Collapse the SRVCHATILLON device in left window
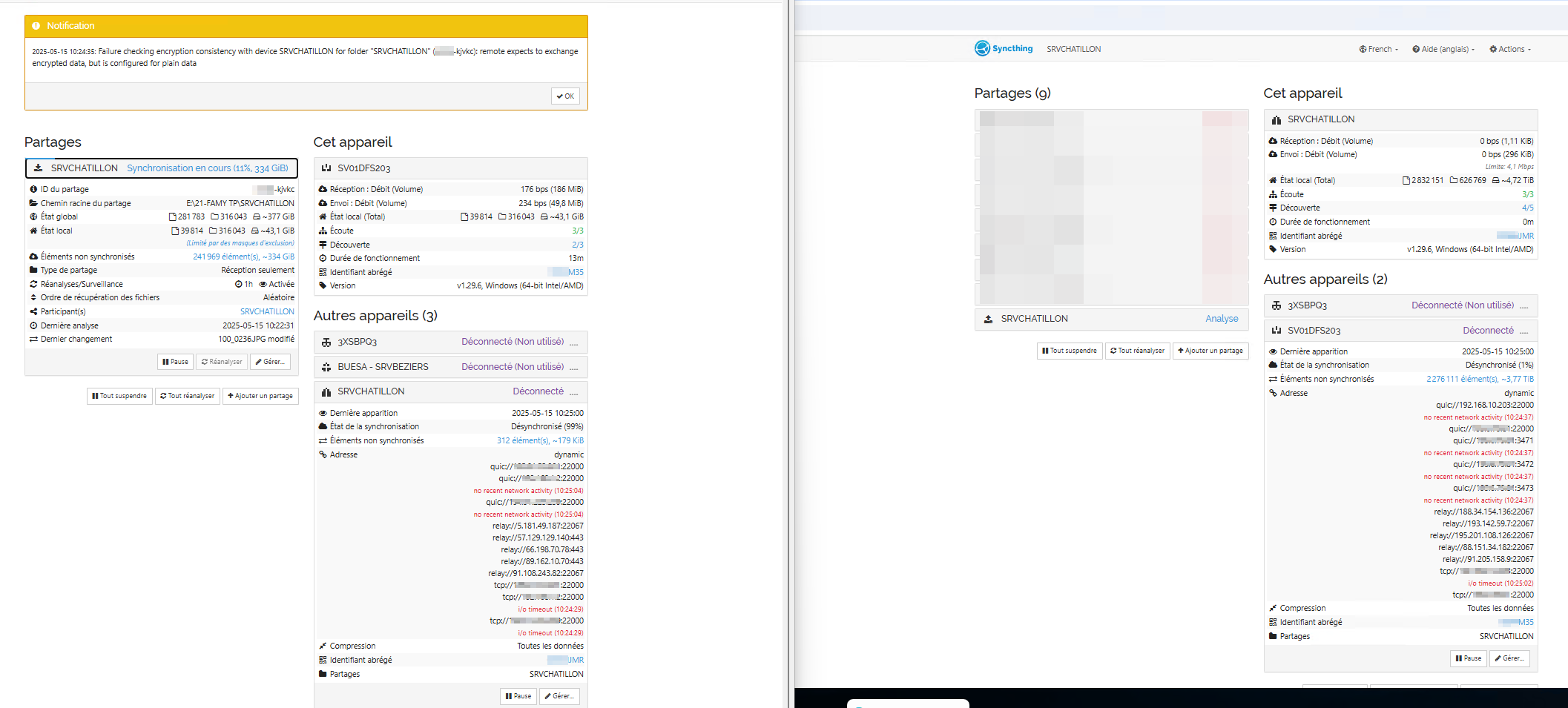 (451, 391)
